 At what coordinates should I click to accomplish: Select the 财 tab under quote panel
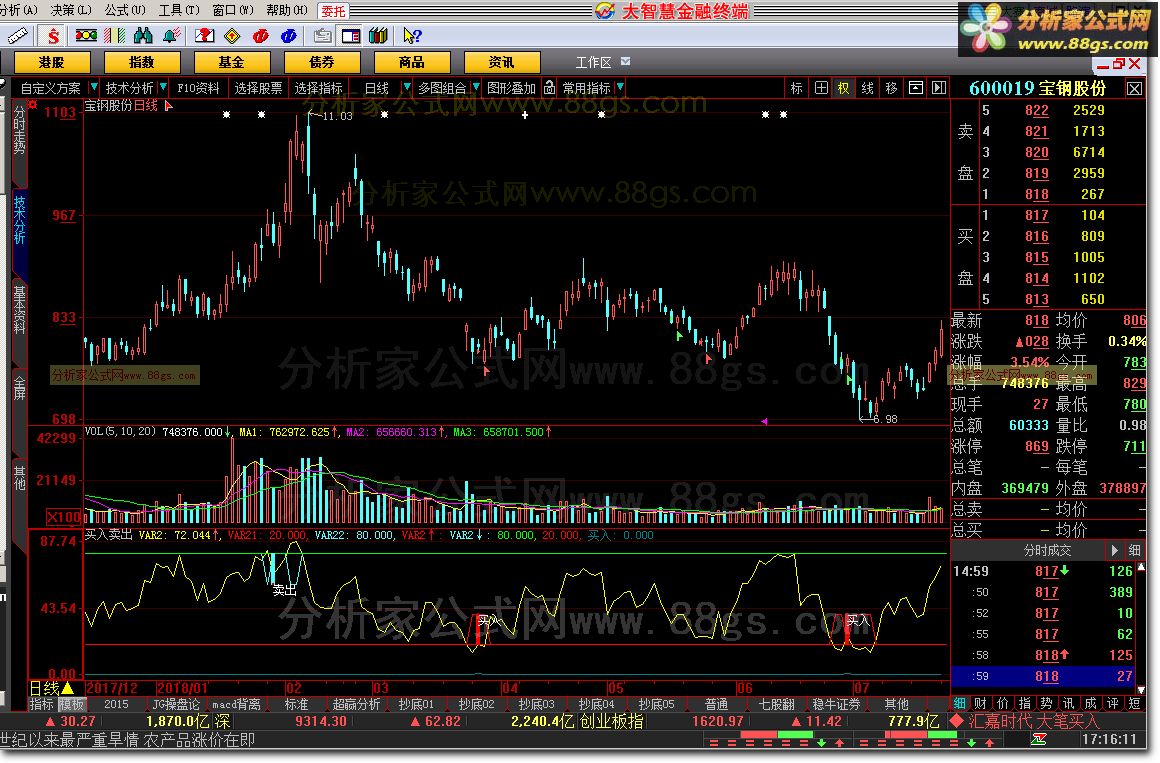[980, 703]
